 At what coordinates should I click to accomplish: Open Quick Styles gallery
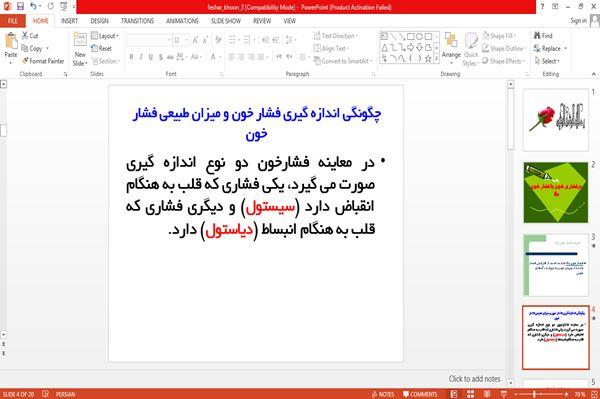[x=471, y=49]
